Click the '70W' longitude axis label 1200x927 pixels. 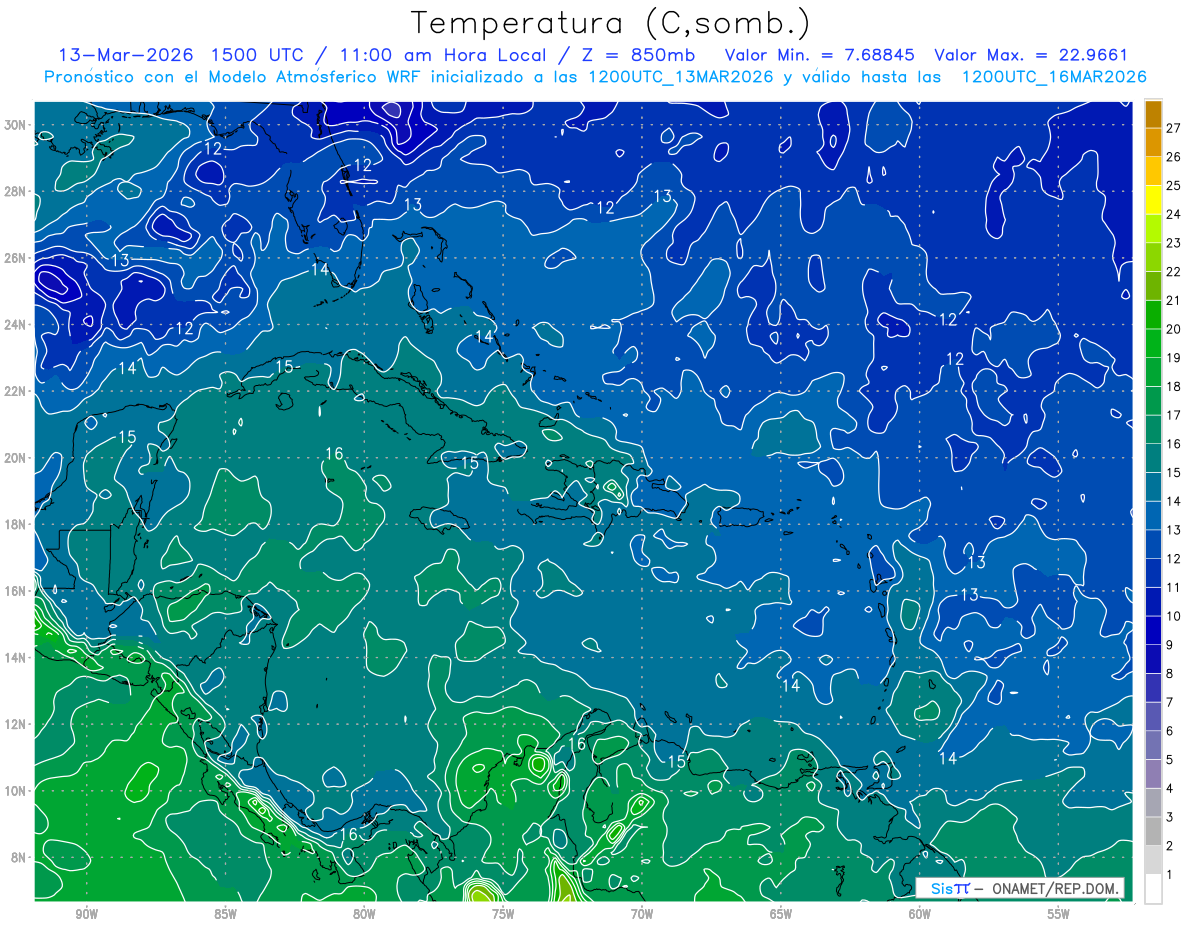click(642, 914)
